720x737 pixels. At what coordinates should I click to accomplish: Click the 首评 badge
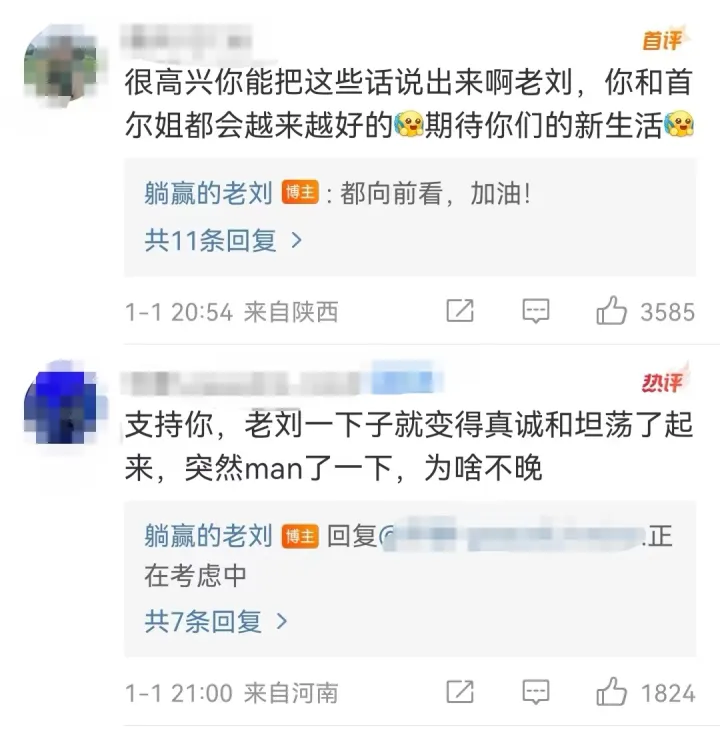pyautogui.click(x=665, y=39)
